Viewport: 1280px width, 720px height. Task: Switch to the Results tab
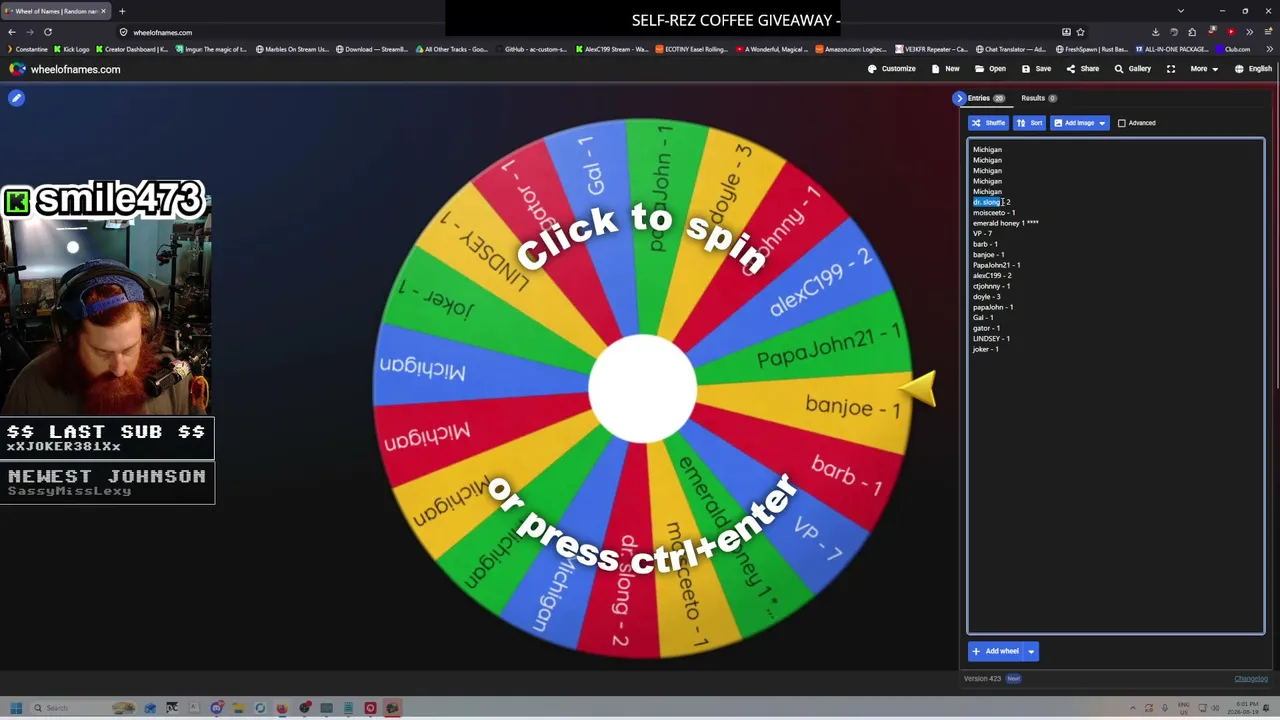(1038, 98)
